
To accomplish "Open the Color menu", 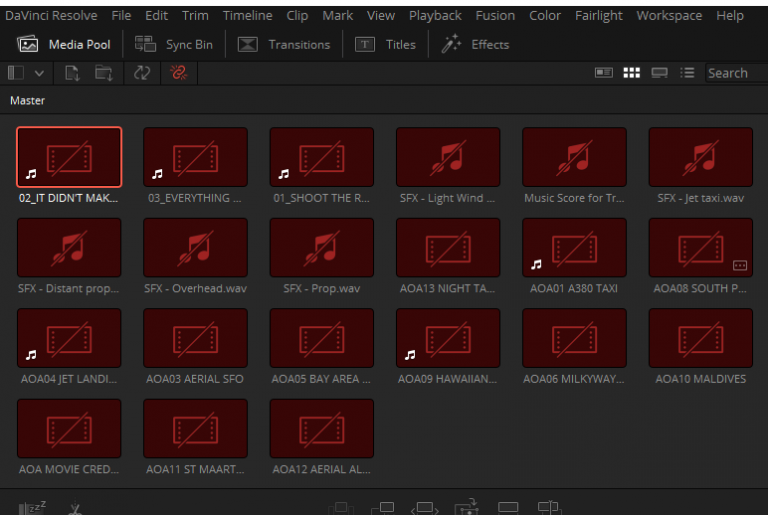I will [x=545, y=16].
